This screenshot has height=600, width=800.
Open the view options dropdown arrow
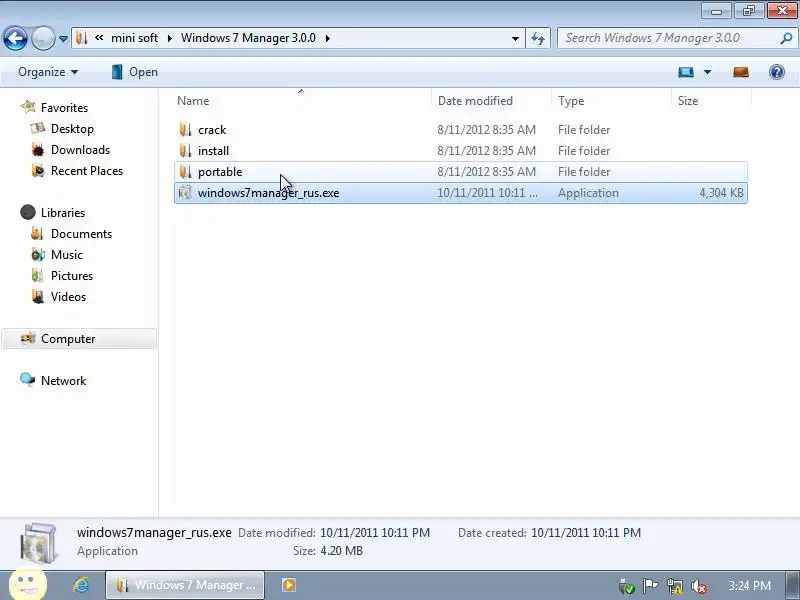click(x=708, y=72)
